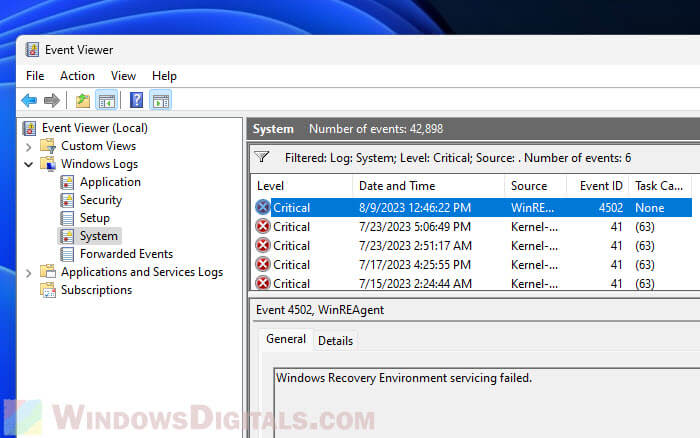Click the Forwarded Events log icon
Screen dimensions: 700x438
(67, 254)
